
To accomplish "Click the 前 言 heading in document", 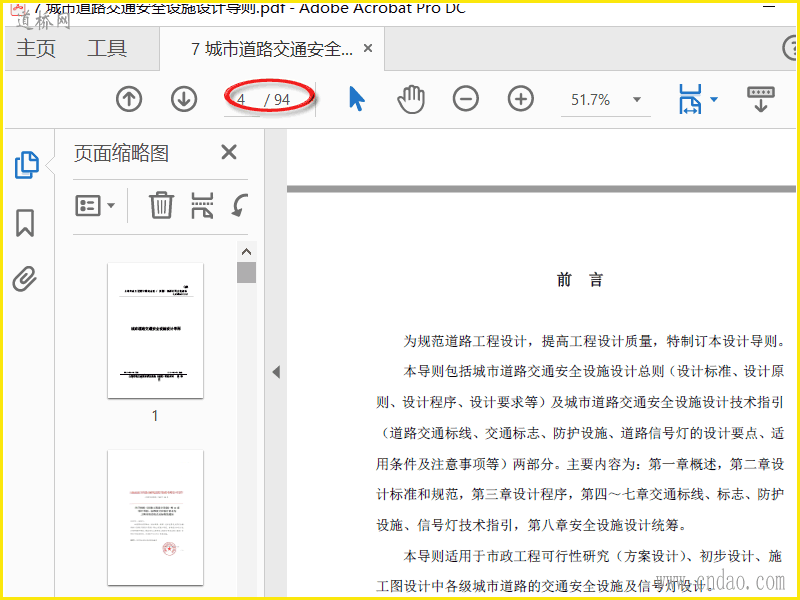I will point(580,280).
